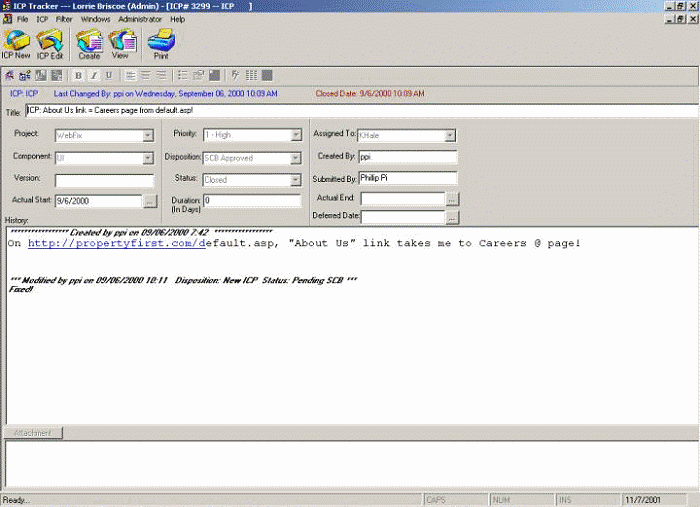Screen dimensions: 700x507
Task: Click the ICP New toolbar icon
Action: click(x=16, y=44)
